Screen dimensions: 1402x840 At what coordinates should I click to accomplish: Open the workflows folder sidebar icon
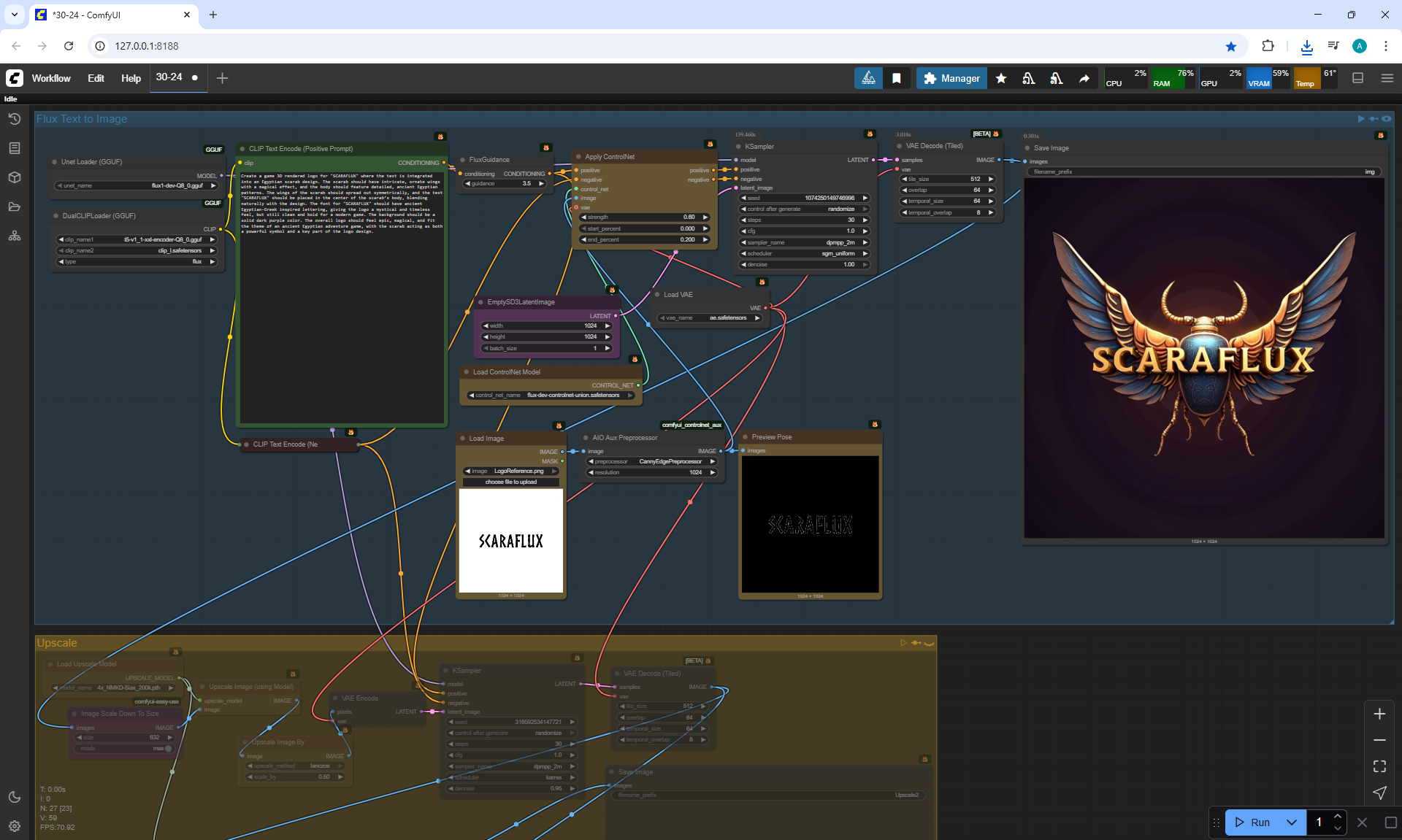coord(14,207)
